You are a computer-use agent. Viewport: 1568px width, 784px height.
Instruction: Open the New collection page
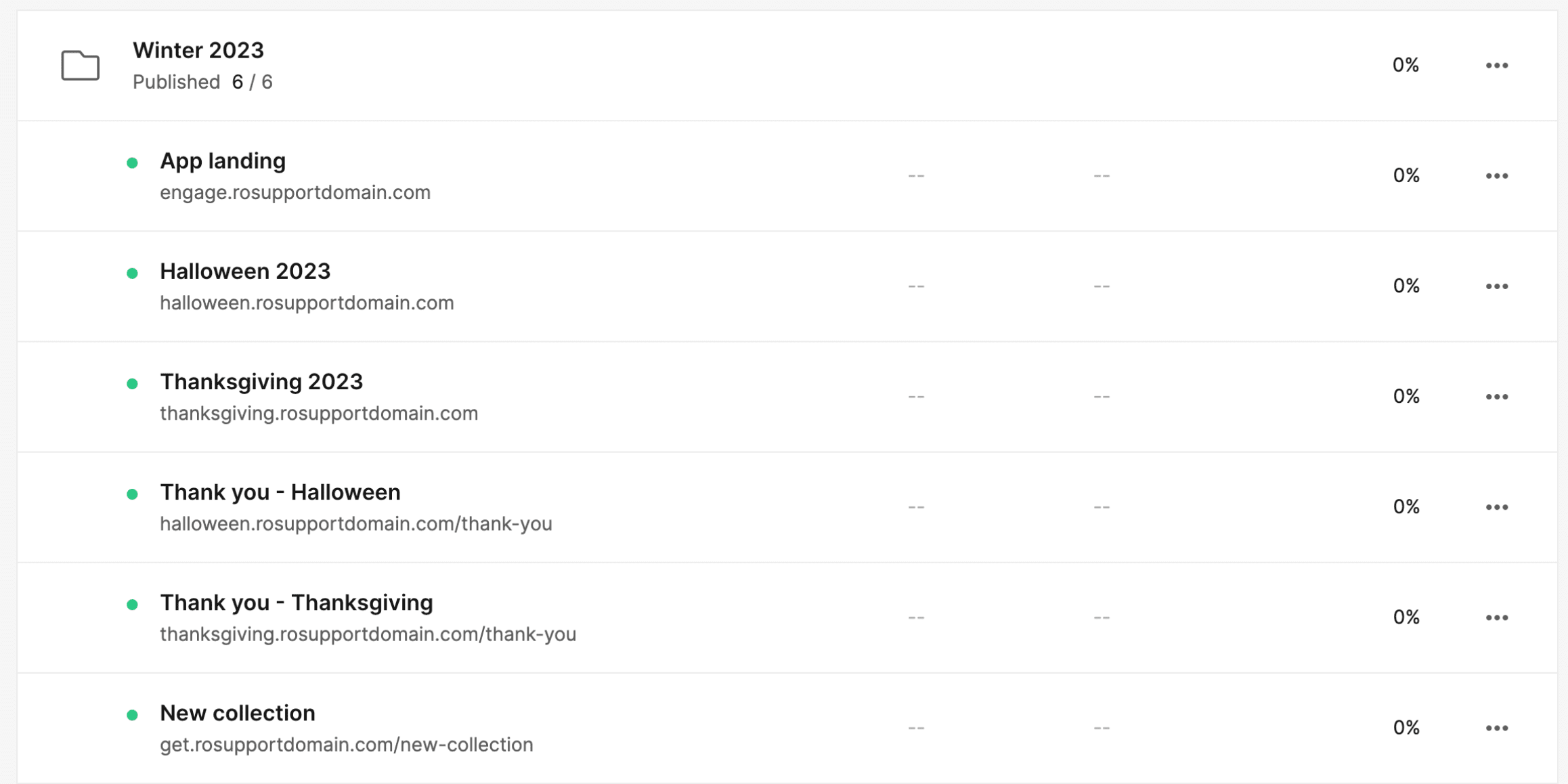238,713
